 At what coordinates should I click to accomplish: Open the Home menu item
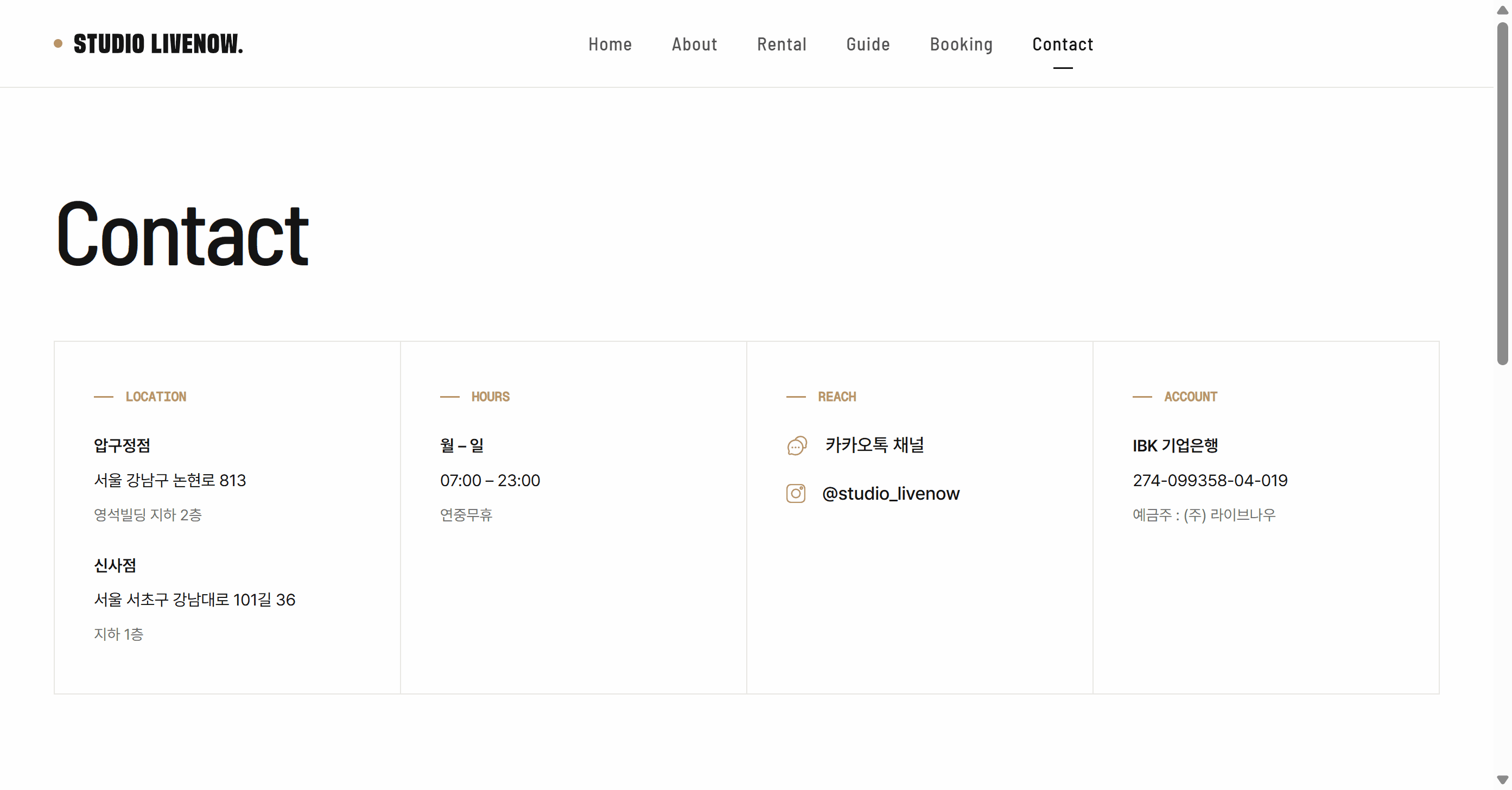click(x=610, y=44)
